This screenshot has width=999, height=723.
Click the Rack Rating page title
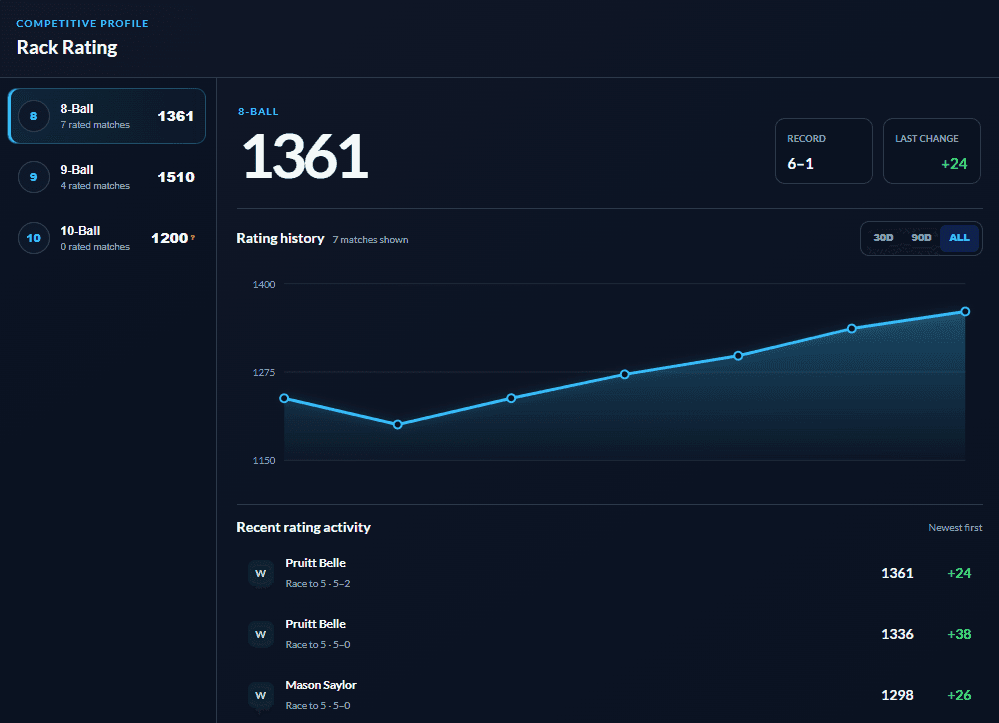point(67,48)
